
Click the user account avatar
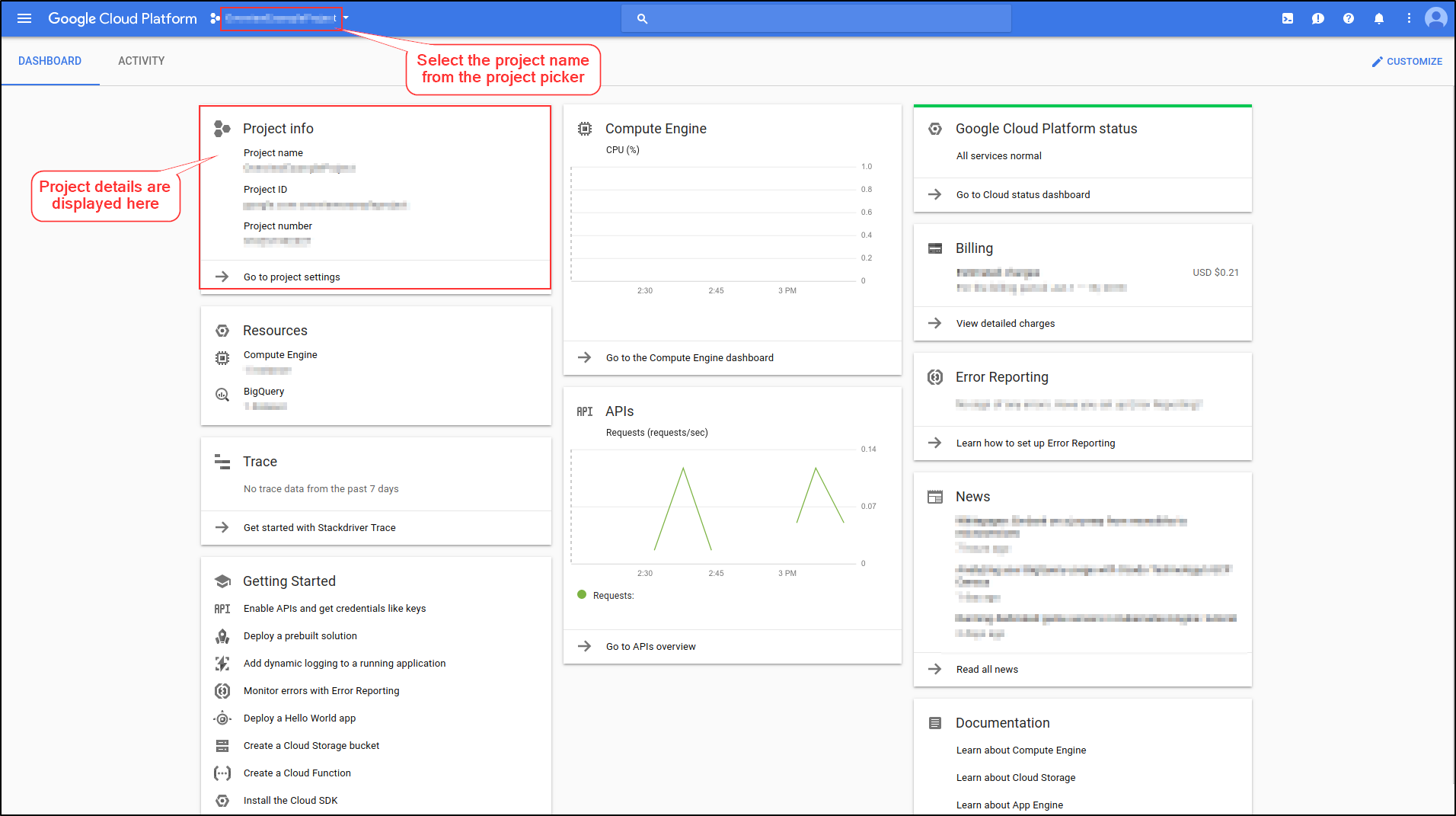pyautogui.click(x=1435, y=18)
